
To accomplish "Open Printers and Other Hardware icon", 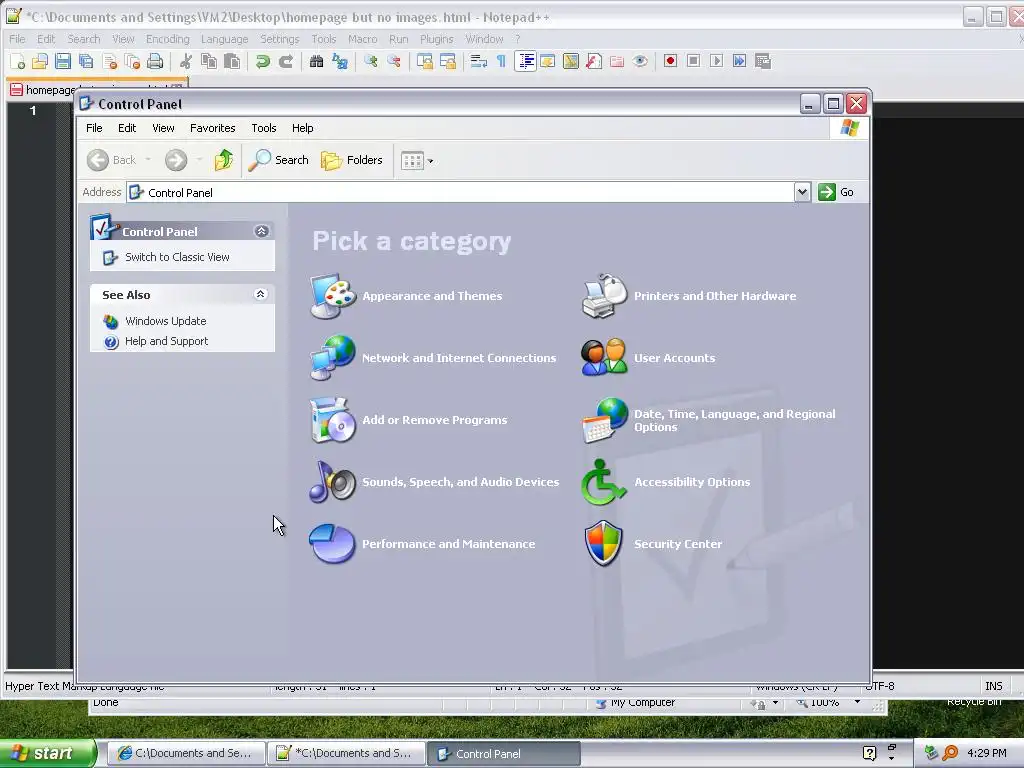I will pyautogui.click(x=604, y=296).
